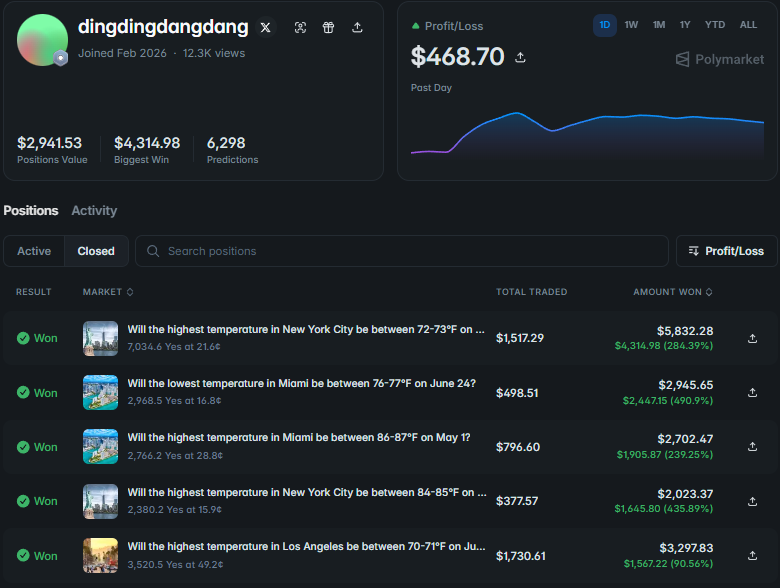Click the $796.60 total traded value
This screenshot has height=588, width=780.
[x=518, y=447]
